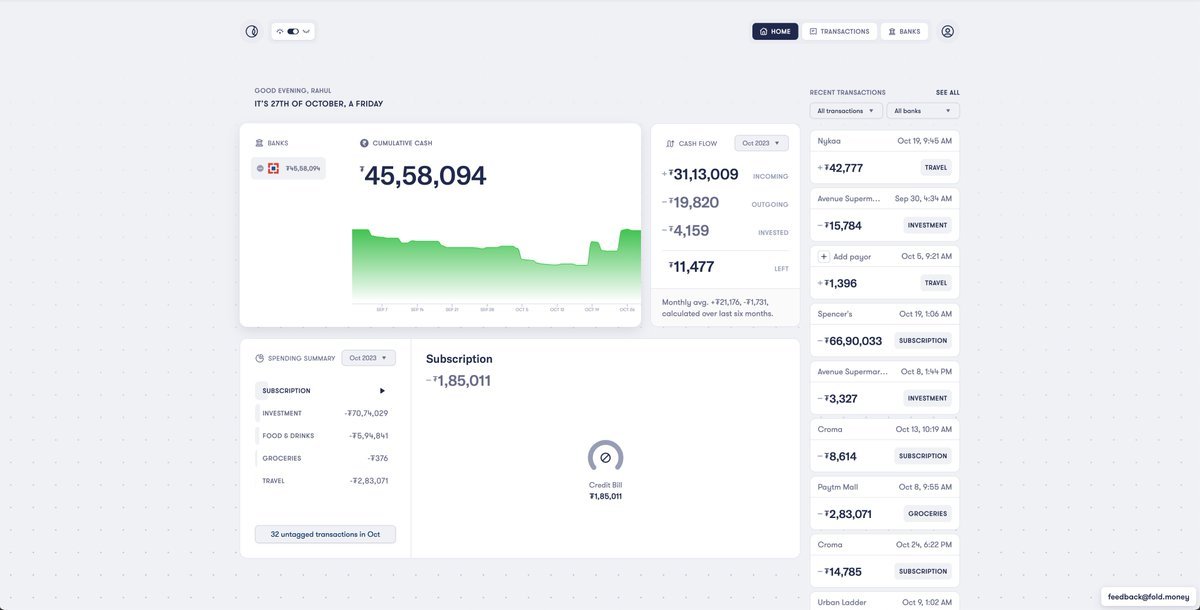Open the Nykaa transaction card
This screenshot has height=610, width=1200.
click(885, 156)
